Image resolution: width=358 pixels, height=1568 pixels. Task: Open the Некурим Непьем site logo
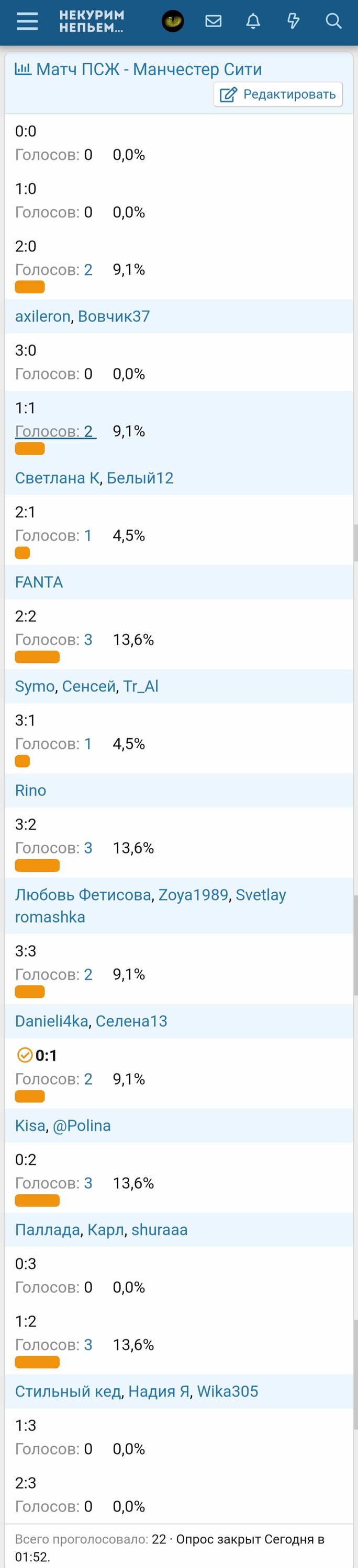[92, 22]
